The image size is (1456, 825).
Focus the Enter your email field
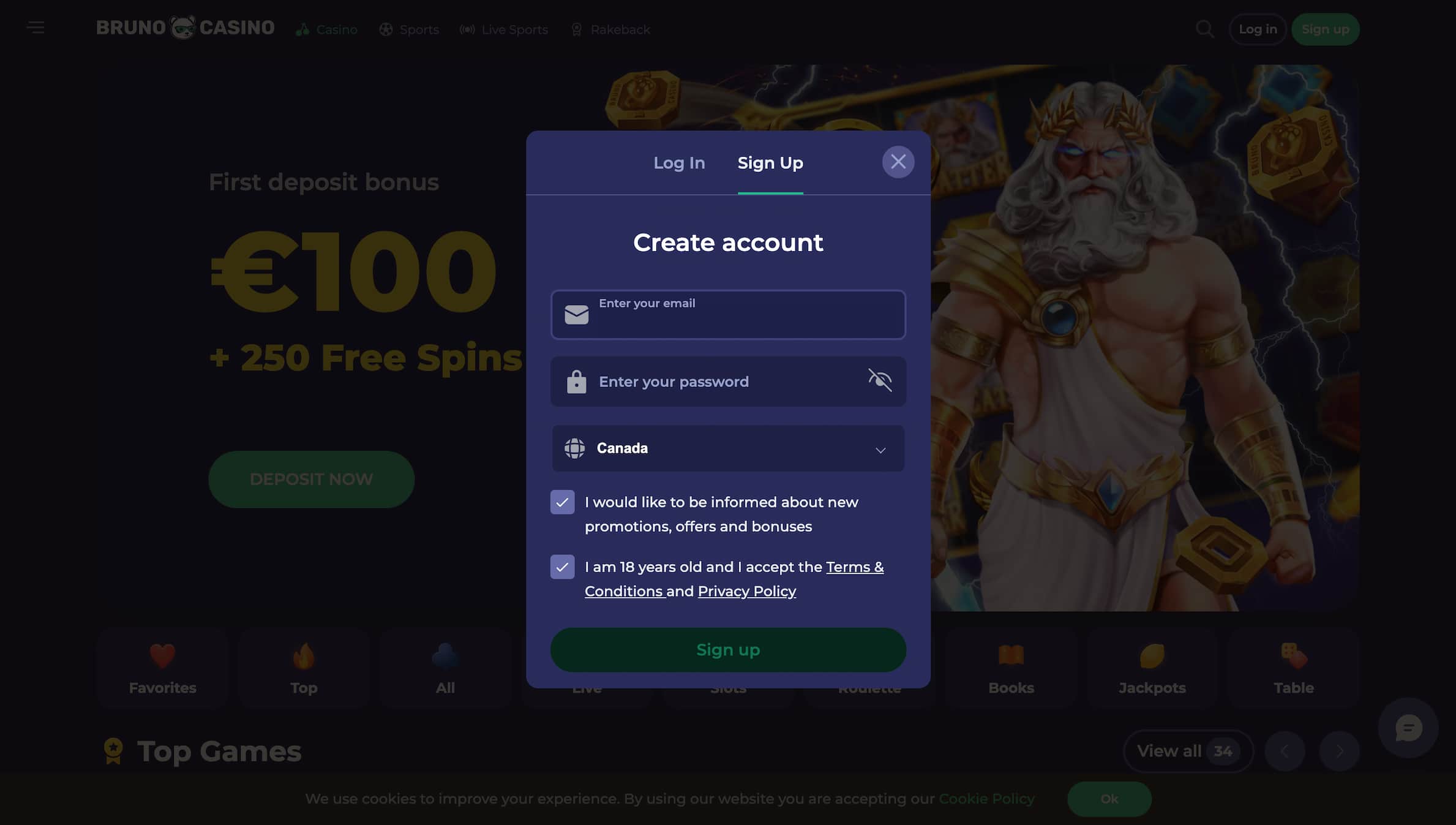728,314
